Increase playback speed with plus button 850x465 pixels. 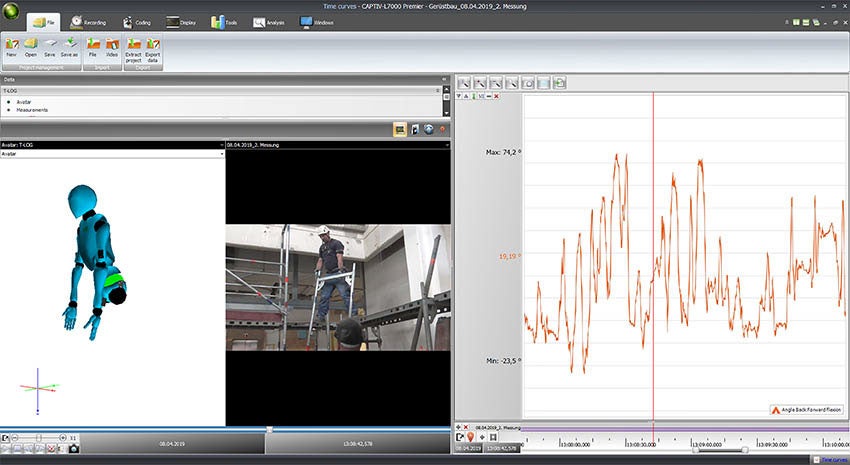[x=63, y=437]
